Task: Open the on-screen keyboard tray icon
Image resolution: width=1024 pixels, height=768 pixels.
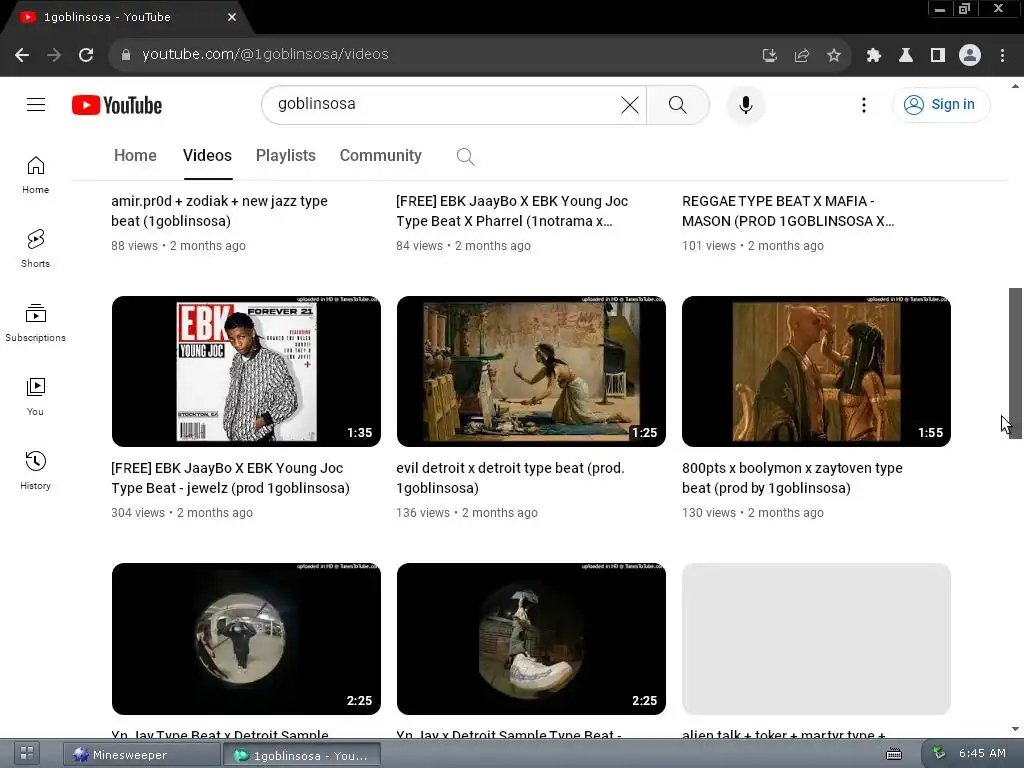Action: (x=894, y=754)
